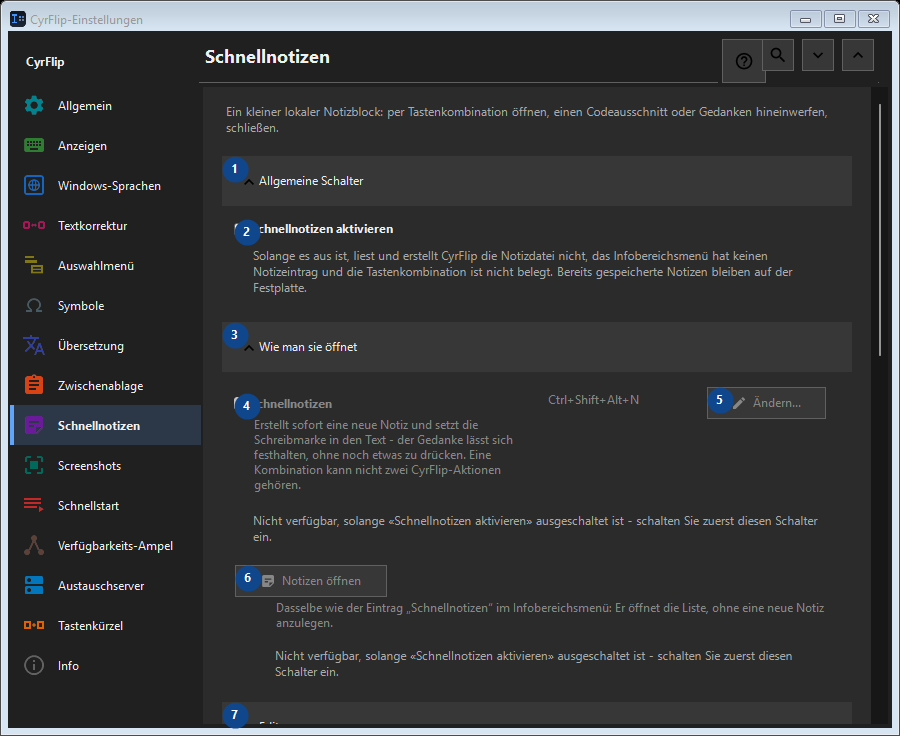The image size is (900, 736).
Task: Click the CyrFlip app icon in title bar
Action: (x=18, y=19)
